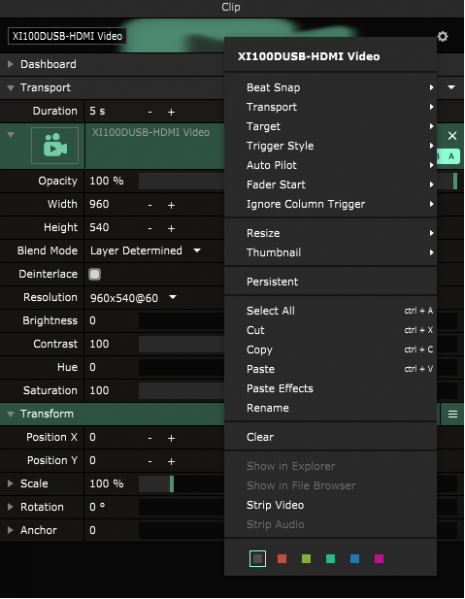Expand the Scale parameter triangle

tap(10, 484)
